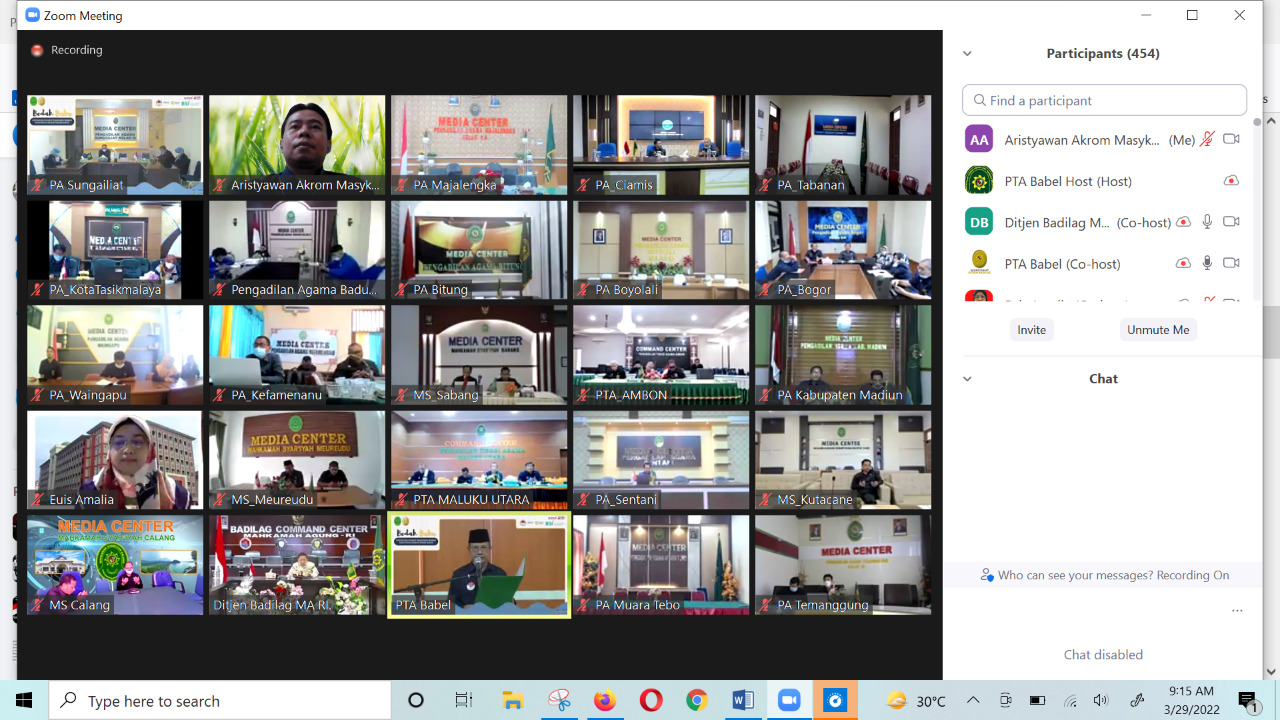Click camera icon in the PTA Babel (Co-host) row
The height and width of the screenshot is (720, 1280).
[1231, 263]
